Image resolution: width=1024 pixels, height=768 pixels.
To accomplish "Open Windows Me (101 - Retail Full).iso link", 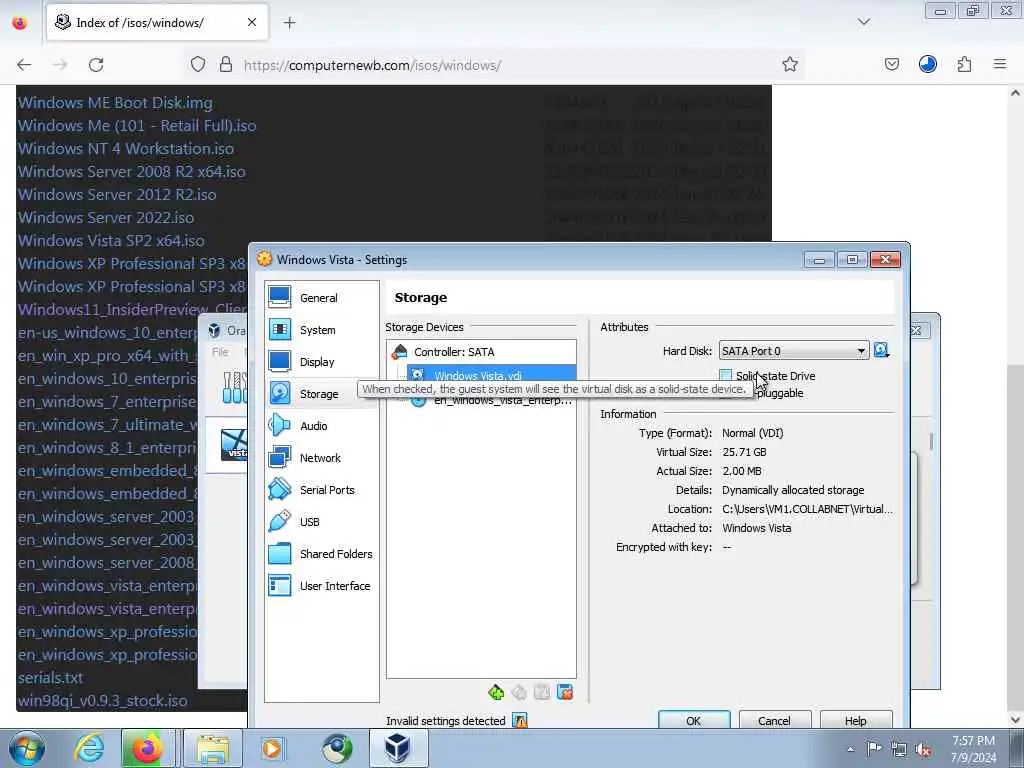I will point(137,126).
